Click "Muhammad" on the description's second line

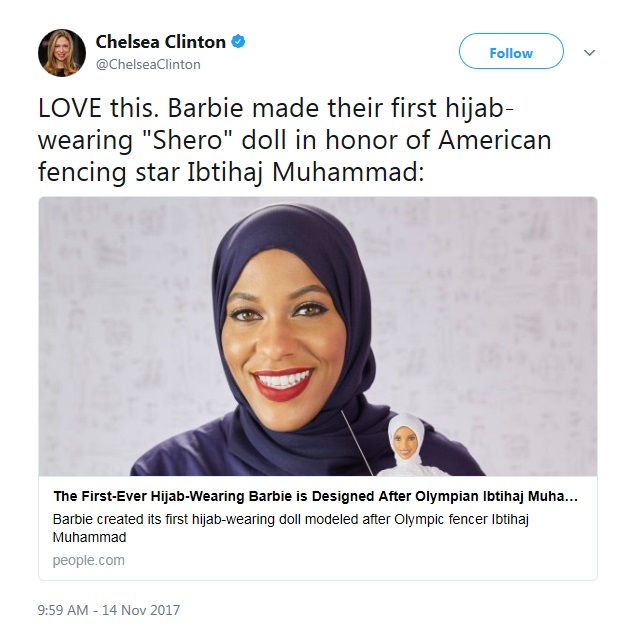coord(89,537)
